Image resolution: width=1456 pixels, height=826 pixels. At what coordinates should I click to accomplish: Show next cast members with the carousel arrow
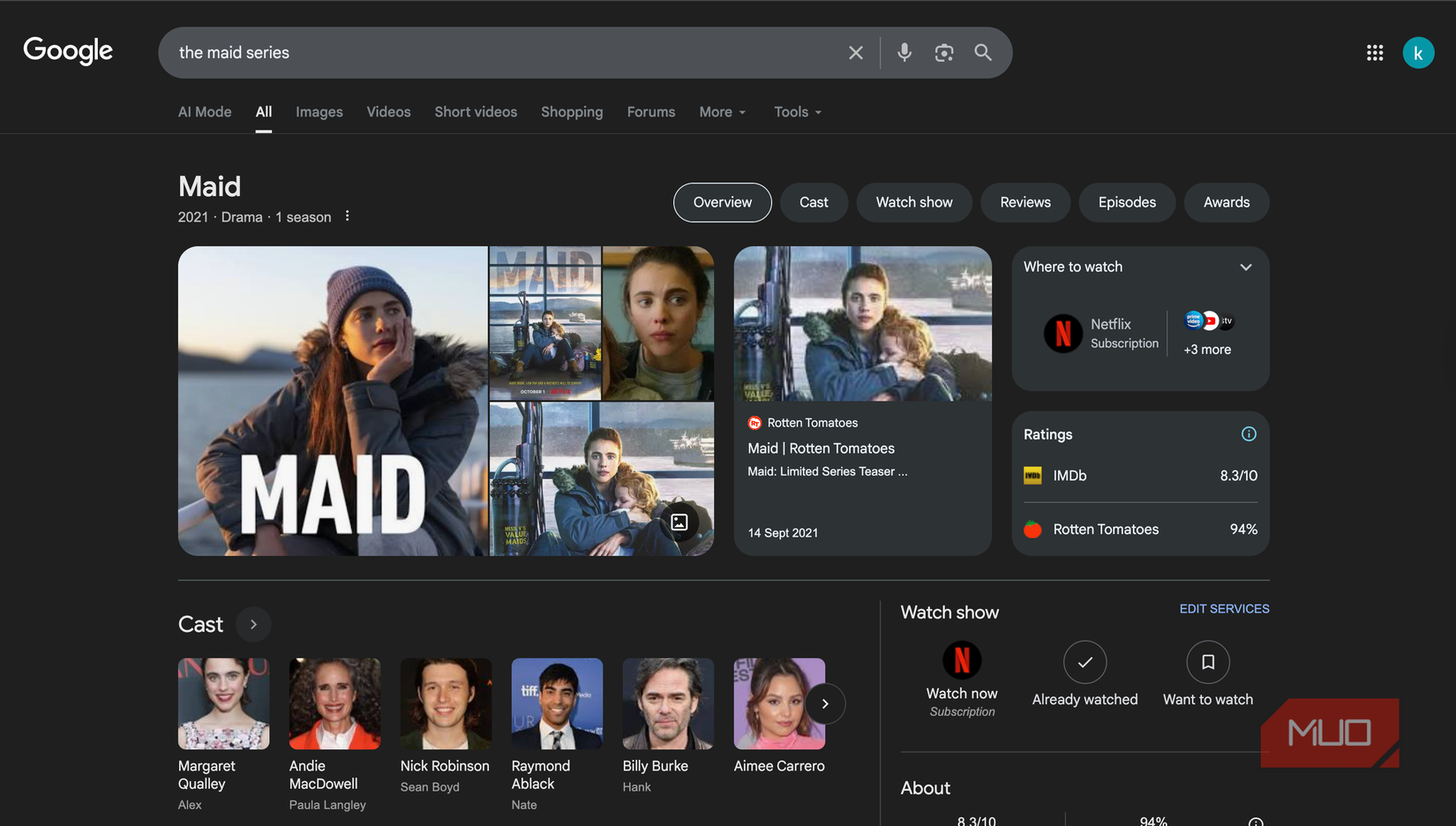[x=825, y=704]
